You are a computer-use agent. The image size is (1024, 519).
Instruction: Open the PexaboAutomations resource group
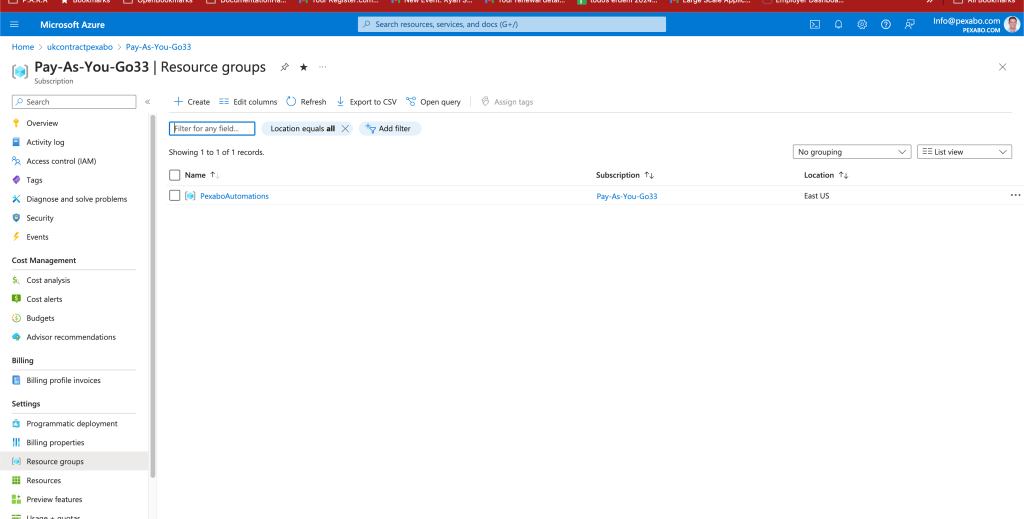234,196
